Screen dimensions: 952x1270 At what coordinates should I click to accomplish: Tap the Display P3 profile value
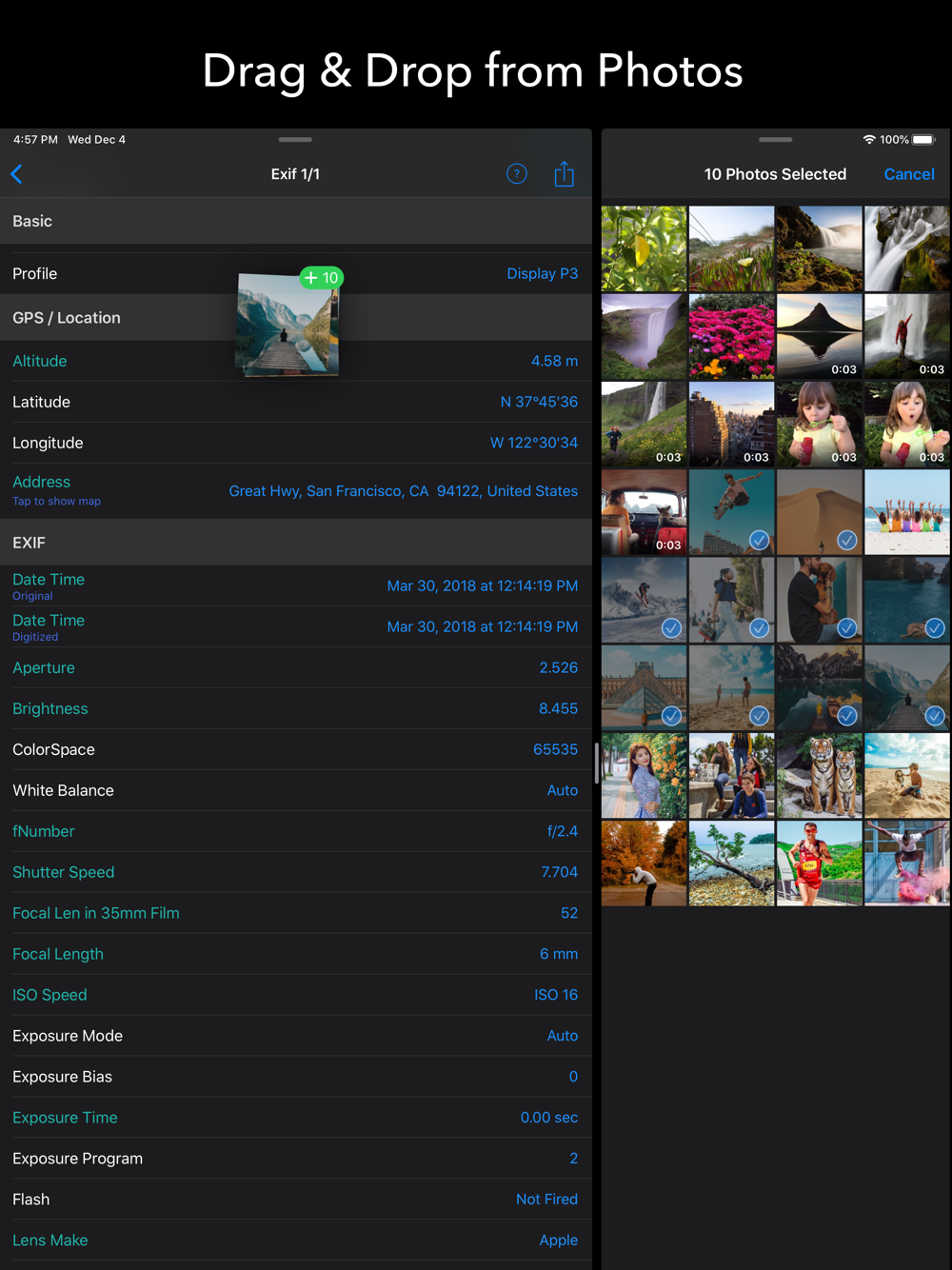(x=542, y=273)
